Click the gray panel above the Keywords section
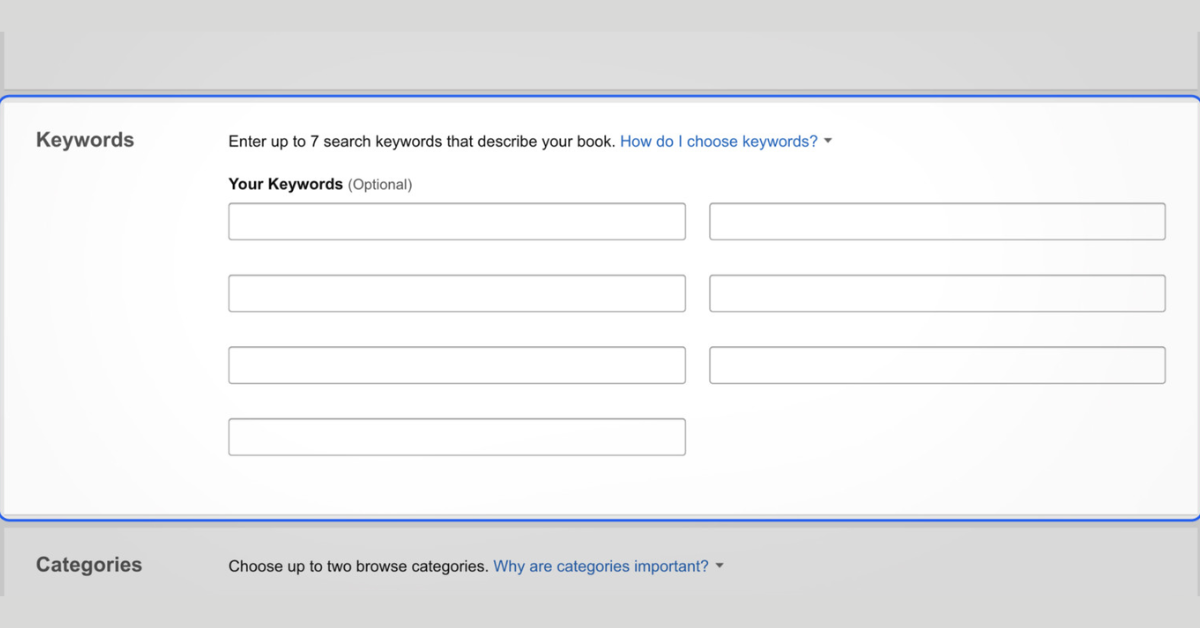Screen dimensions: 1200x628 tap(600, 60)
